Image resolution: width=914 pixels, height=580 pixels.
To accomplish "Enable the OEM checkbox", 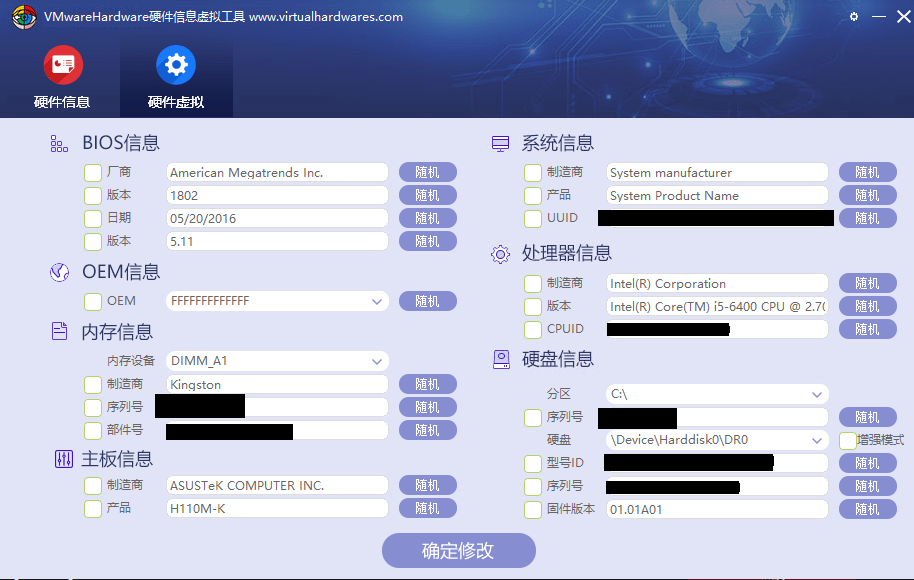I will [93, 302].
